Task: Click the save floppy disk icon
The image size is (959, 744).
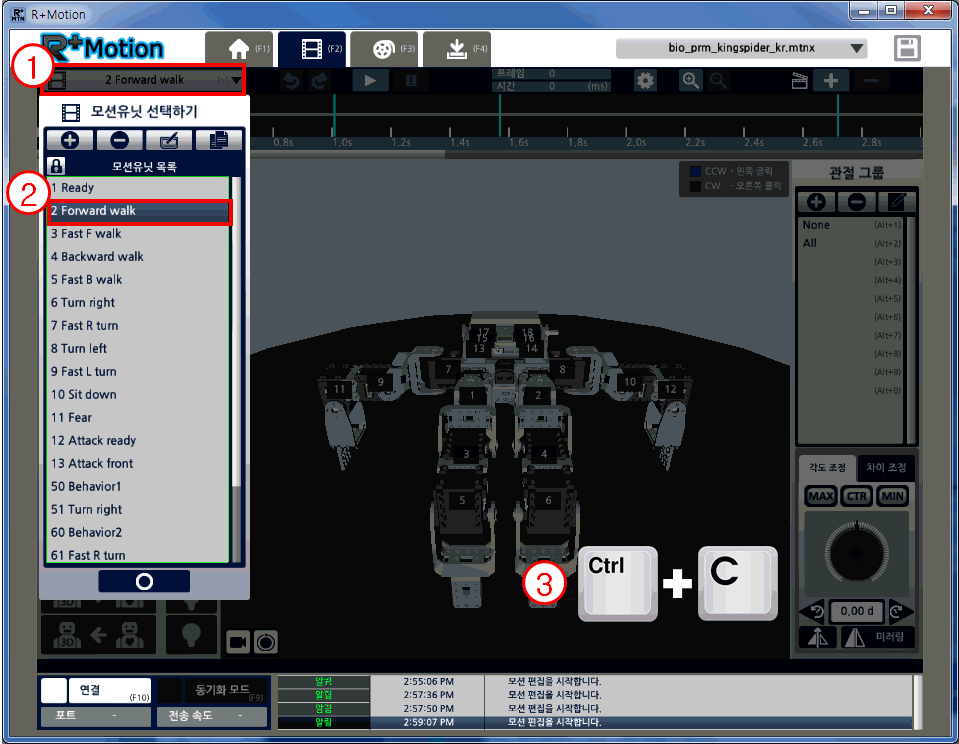Action: pyautogui.click(x=907, y=48)
